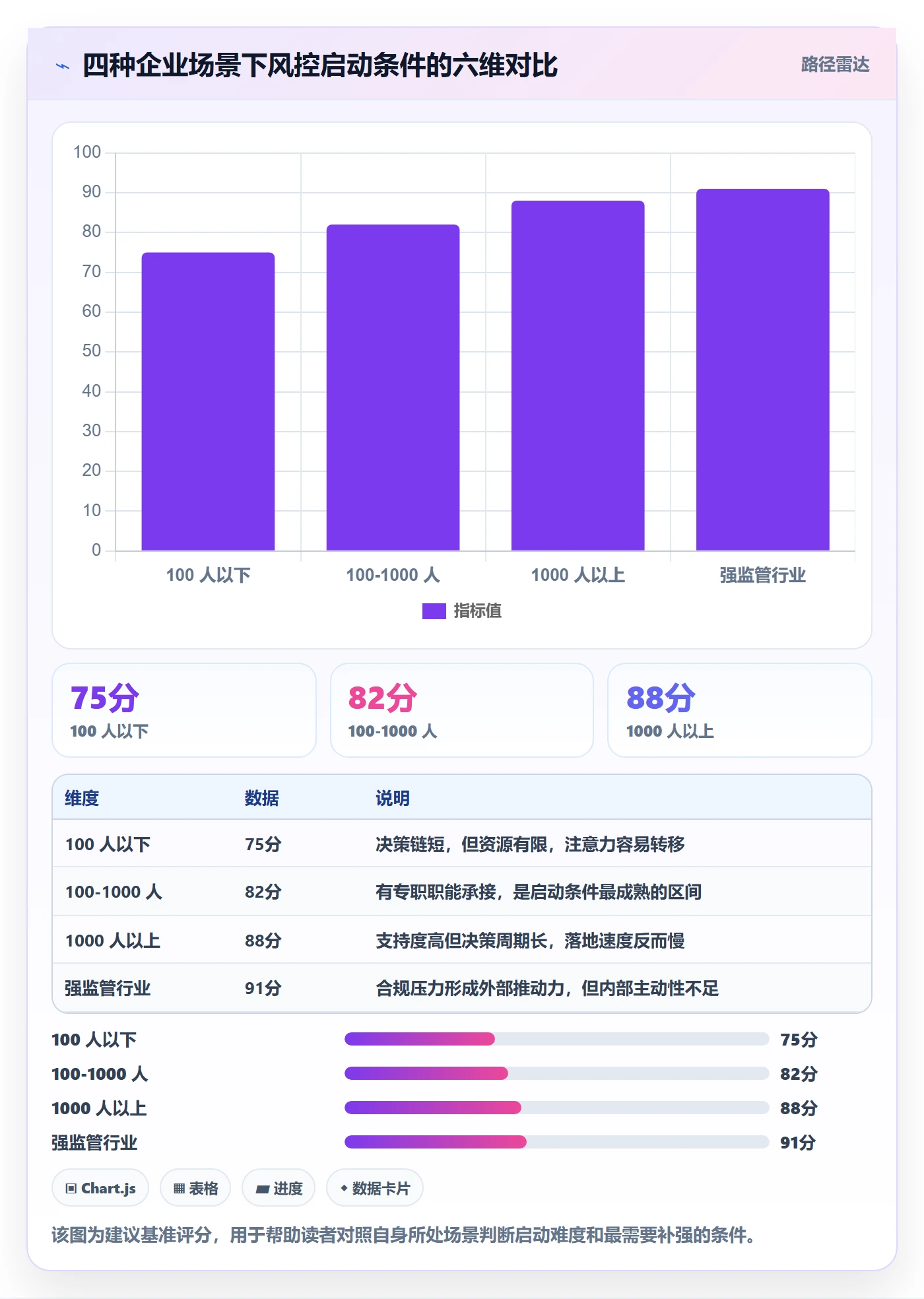
Task: Select table cell 有专职职能承接 description
Action: click(x=539, y=892)
